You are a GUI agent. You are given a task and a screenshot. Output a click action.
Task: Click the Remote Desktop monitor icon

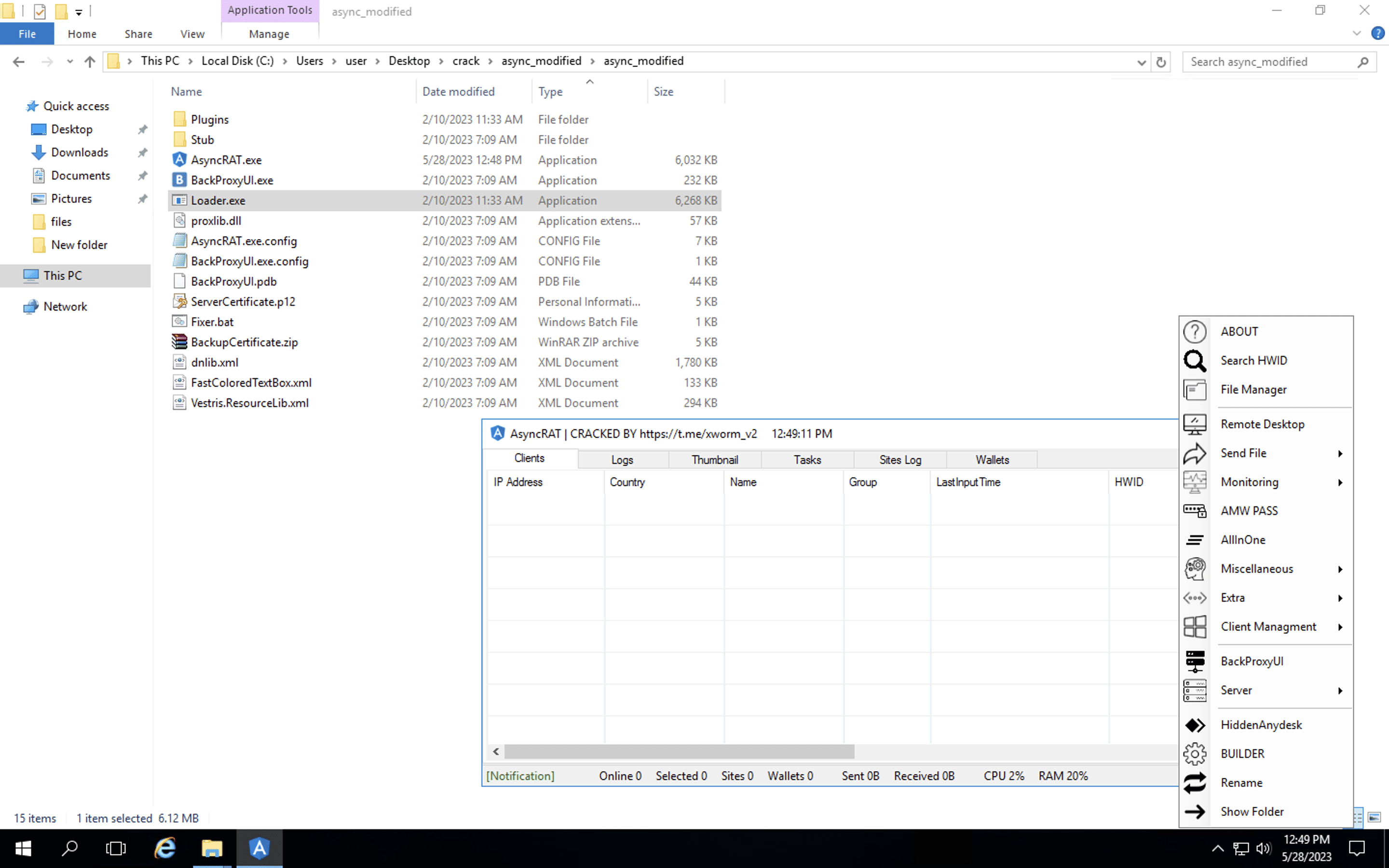click(x=1195, y=424)
